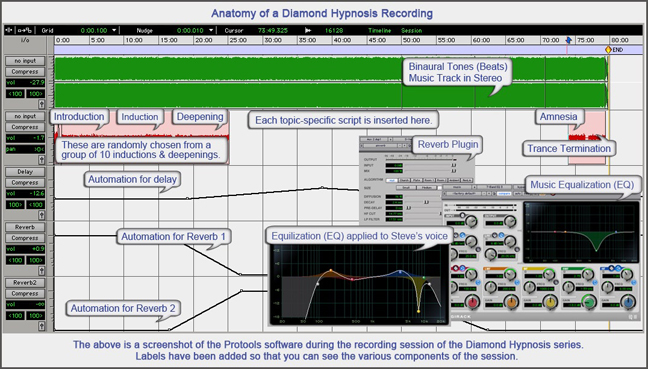Click the orange gain knob in the EQ plugin
The image size is (648, 369).
coord(511,302)
